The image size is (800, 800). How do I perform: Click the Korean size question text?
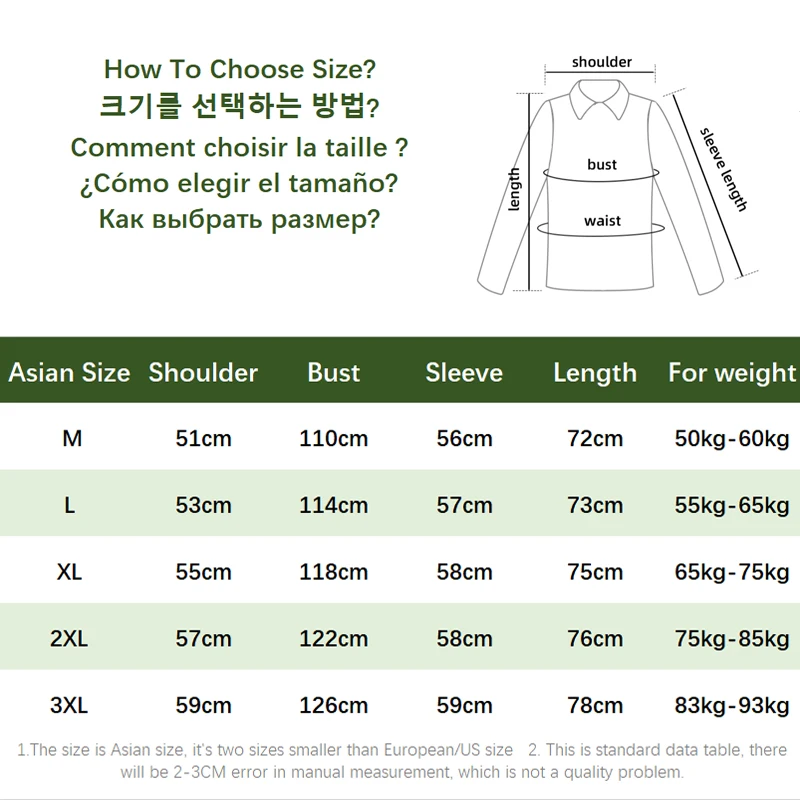[x=240, y=107]
